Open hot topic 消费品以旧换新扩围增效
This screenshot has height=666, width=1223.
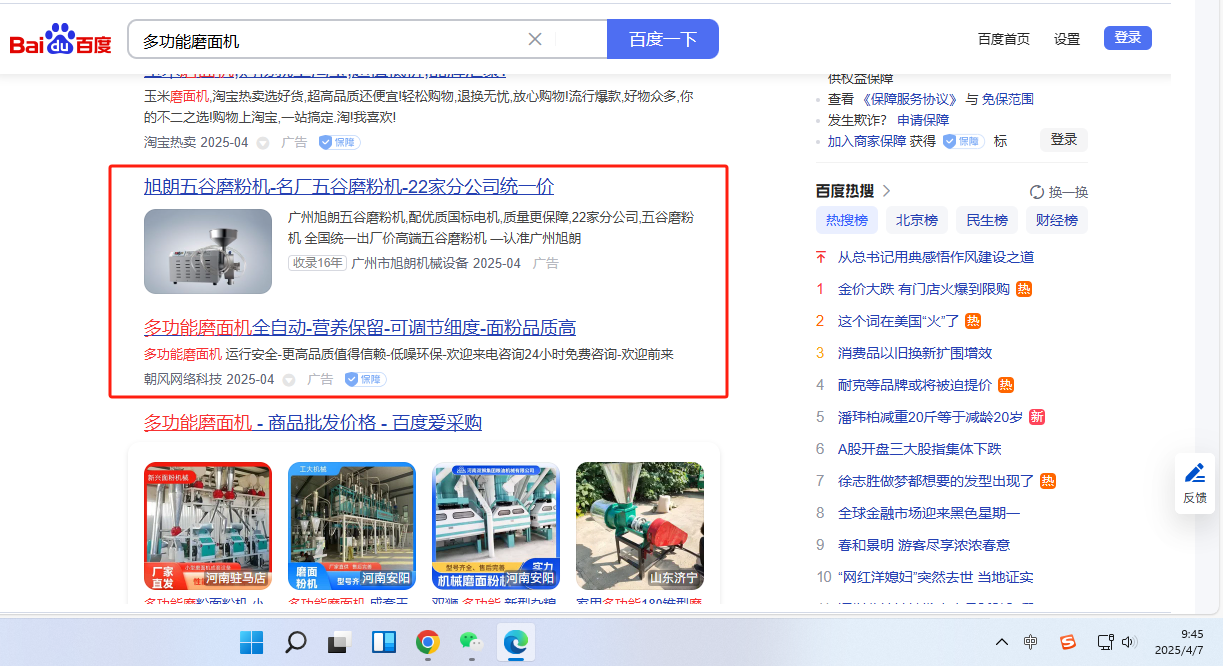coord(915,353)
